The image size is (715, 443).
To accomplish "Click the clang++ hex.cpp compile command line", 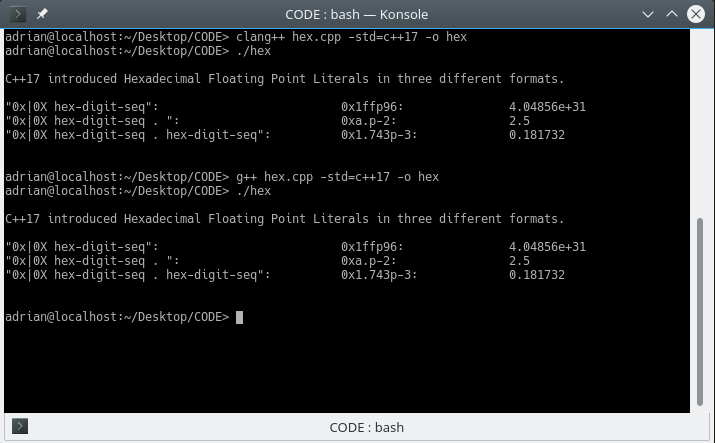I will click(236, 37).
